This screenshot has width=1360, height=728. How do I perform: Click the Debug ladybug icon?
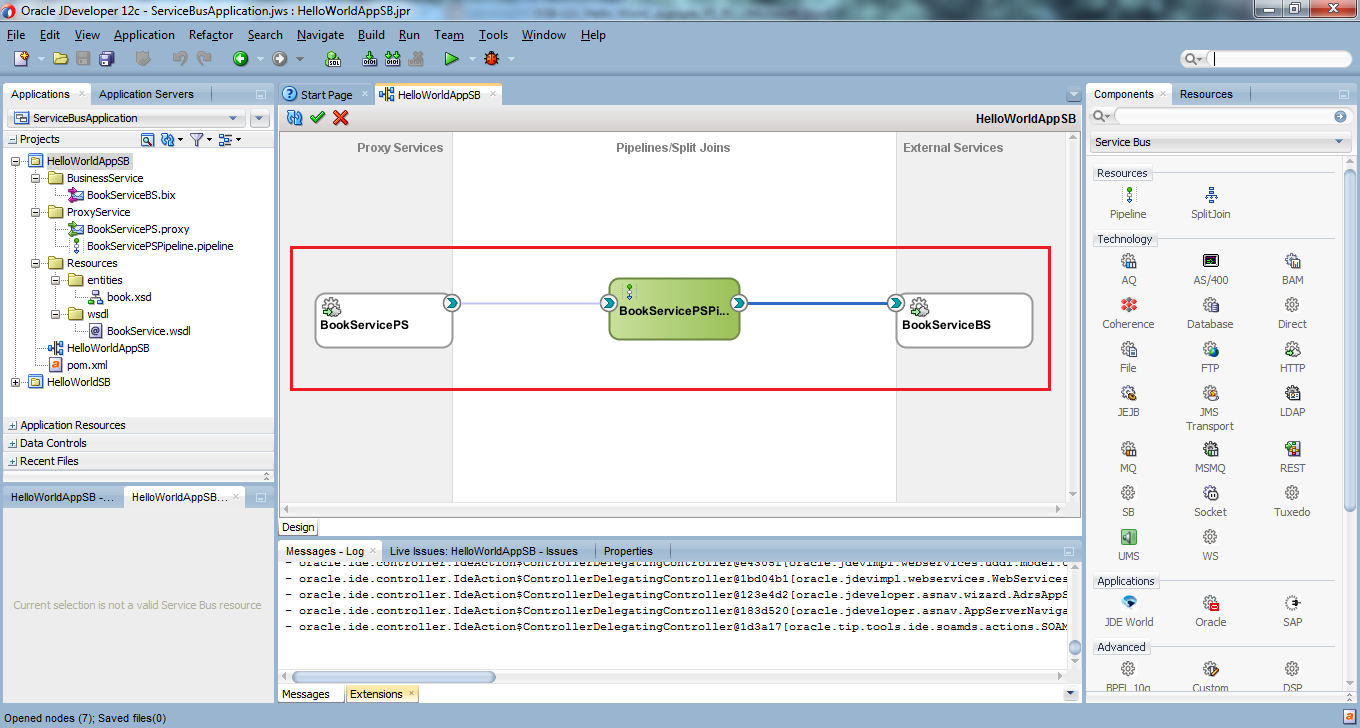point(491,59)
